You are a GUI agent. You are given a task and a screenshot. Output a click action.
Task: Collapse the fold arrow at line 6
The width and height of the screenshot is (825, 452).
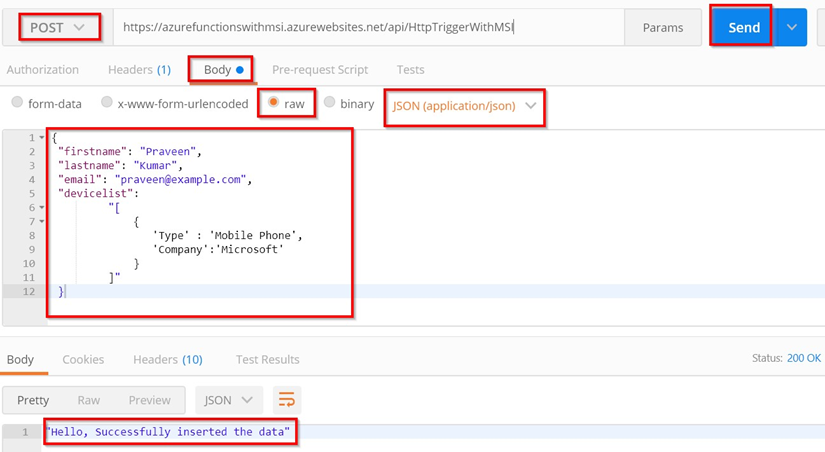[41, 208]
